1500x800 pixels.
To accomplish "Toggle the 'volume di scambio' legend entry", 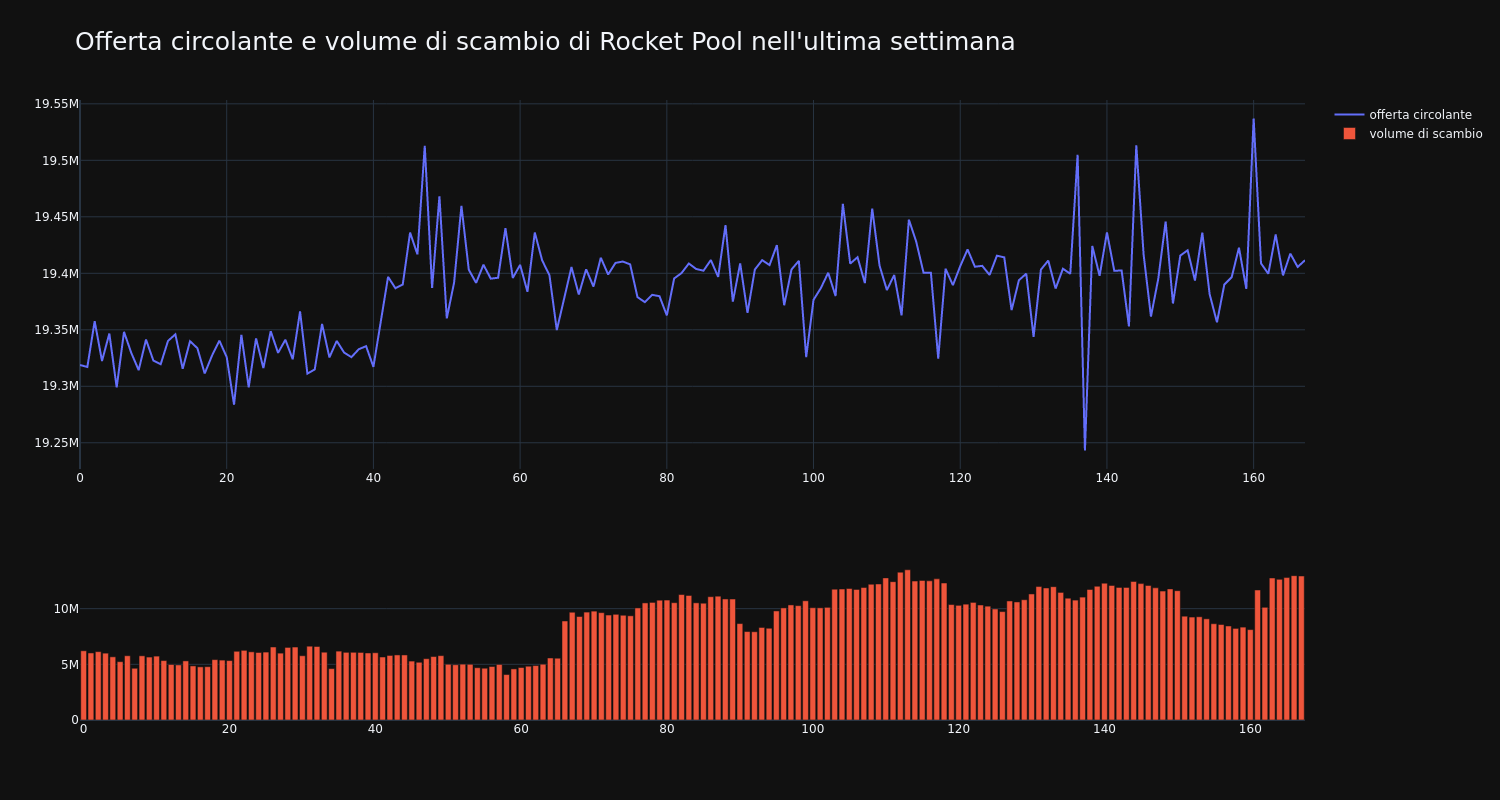I will click(x=1408, y=134).
